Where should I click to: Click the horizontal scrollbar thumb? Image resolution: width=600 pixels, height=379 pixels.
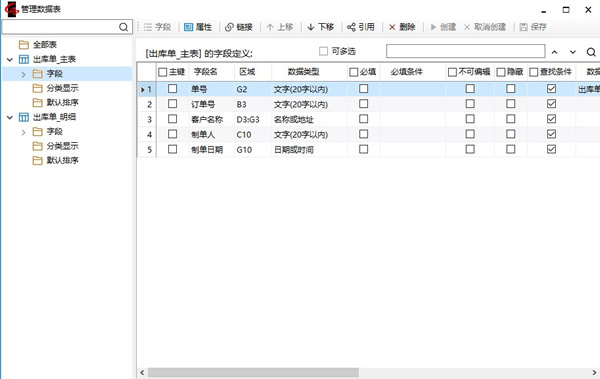click(x=253, y=372)
